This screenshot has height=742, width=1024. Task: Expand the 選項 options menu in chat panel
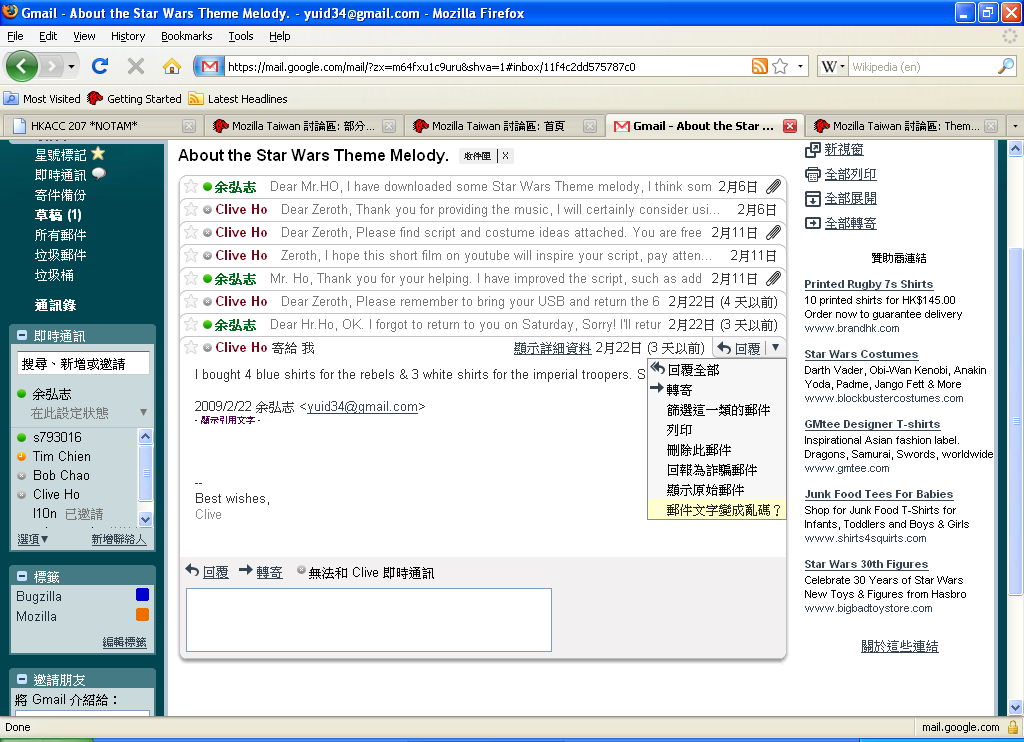(33, 539)
